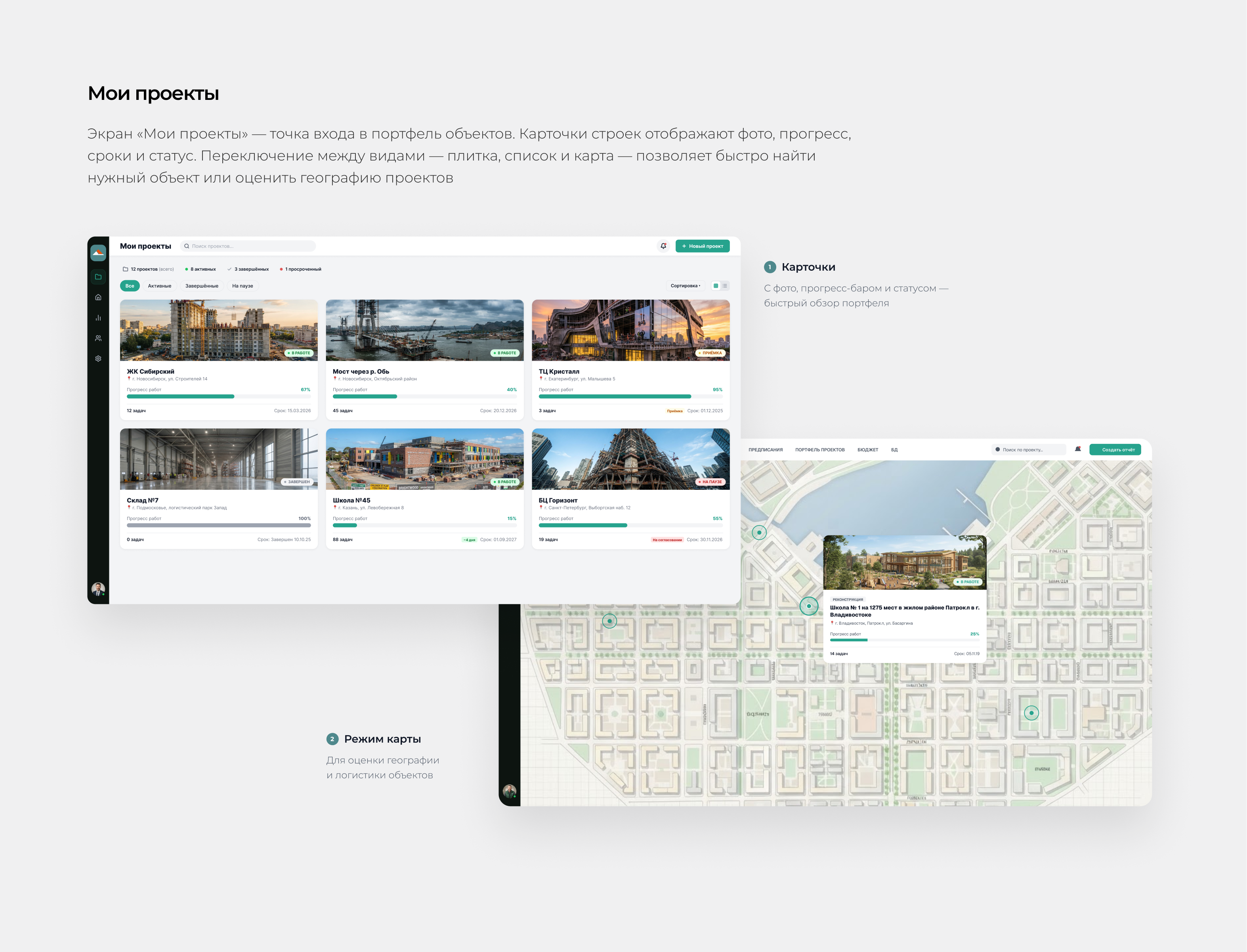
Task: Click the map marker over the water
Action: coord(759,532)
